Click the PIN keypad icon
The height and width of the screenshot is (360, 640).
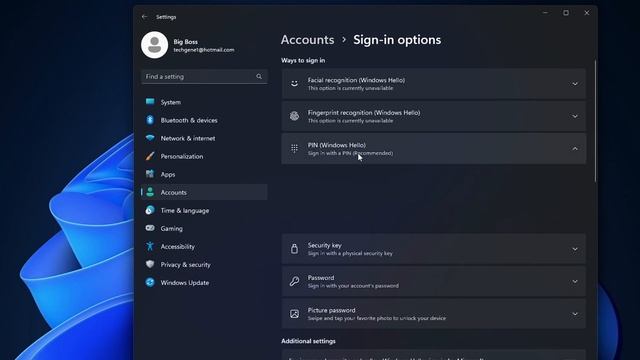pos(294,149)
